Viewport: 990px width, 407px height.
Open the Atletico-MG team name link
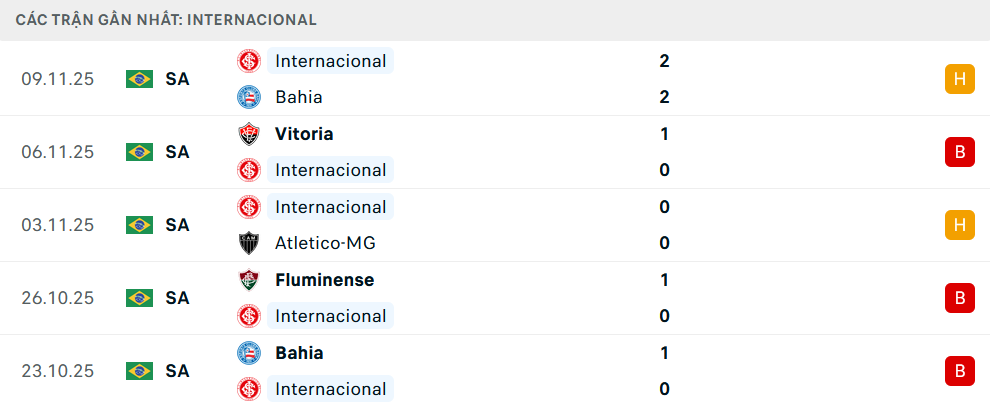click(x=325, y=243)
